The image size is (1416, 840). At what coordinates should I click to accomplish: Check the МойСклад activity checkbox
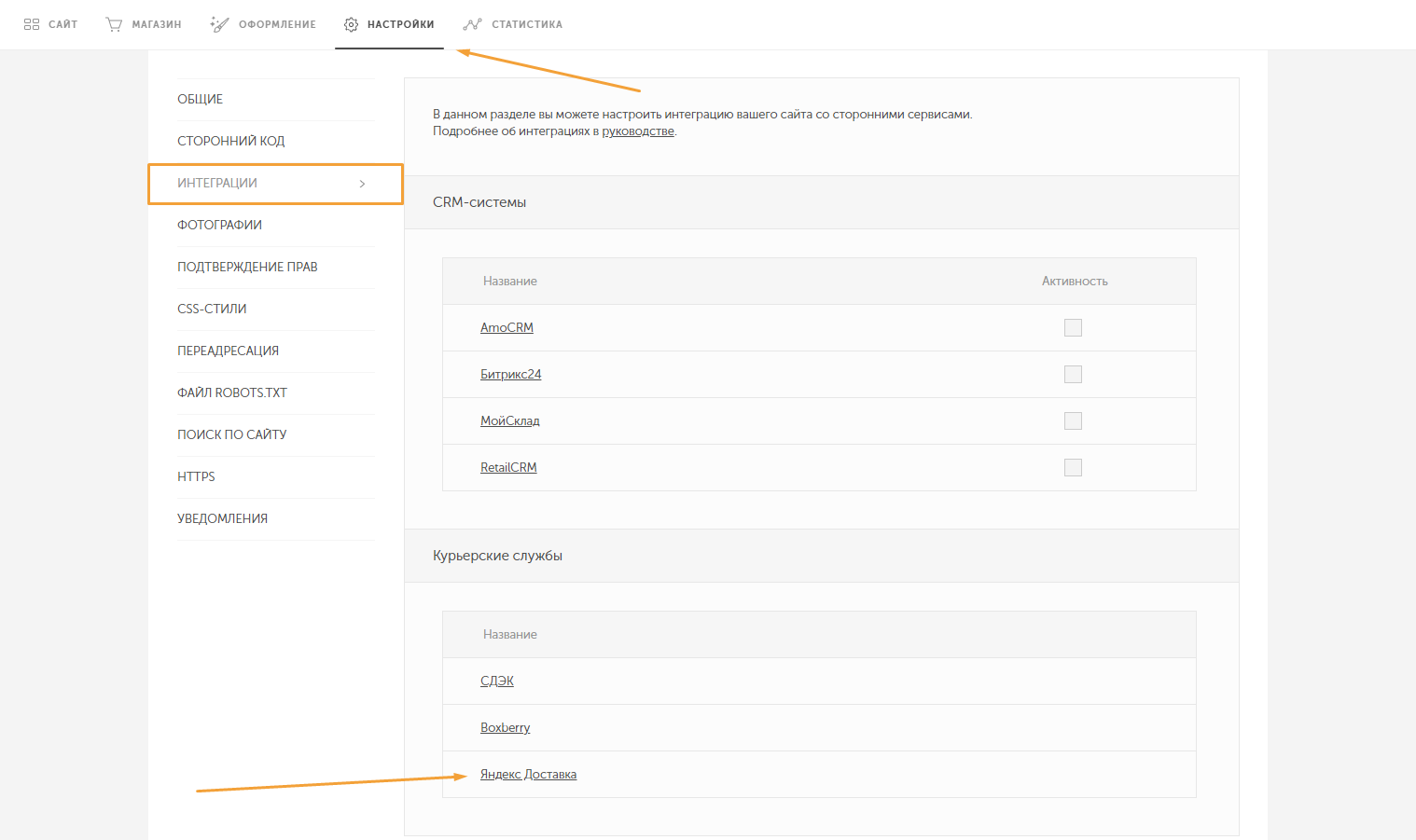pyautogui.click(x=1073, y=420)
